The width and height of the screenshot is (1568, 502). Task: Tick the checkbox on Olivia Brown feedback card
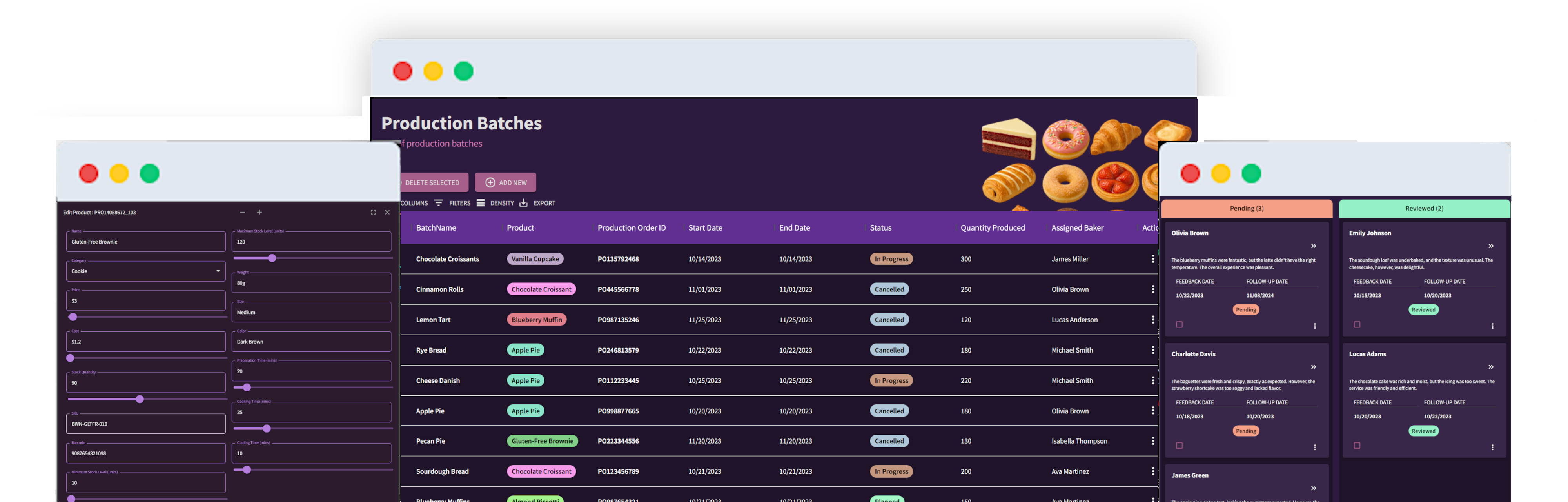pyautogui.click(x=1180, y=325)
